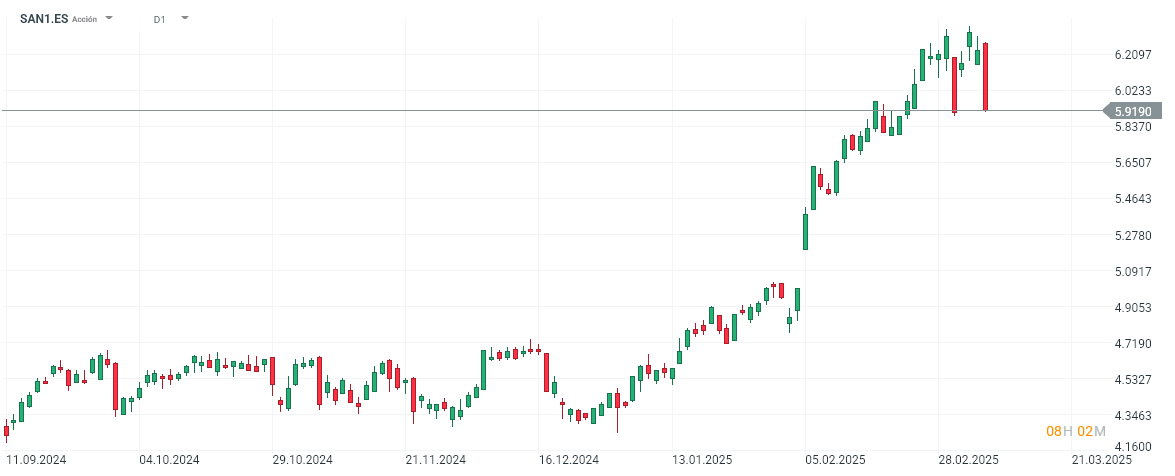Click the 08H 02M candle countdown timer
The image size is (1175, 476).
coord(1075,431)
